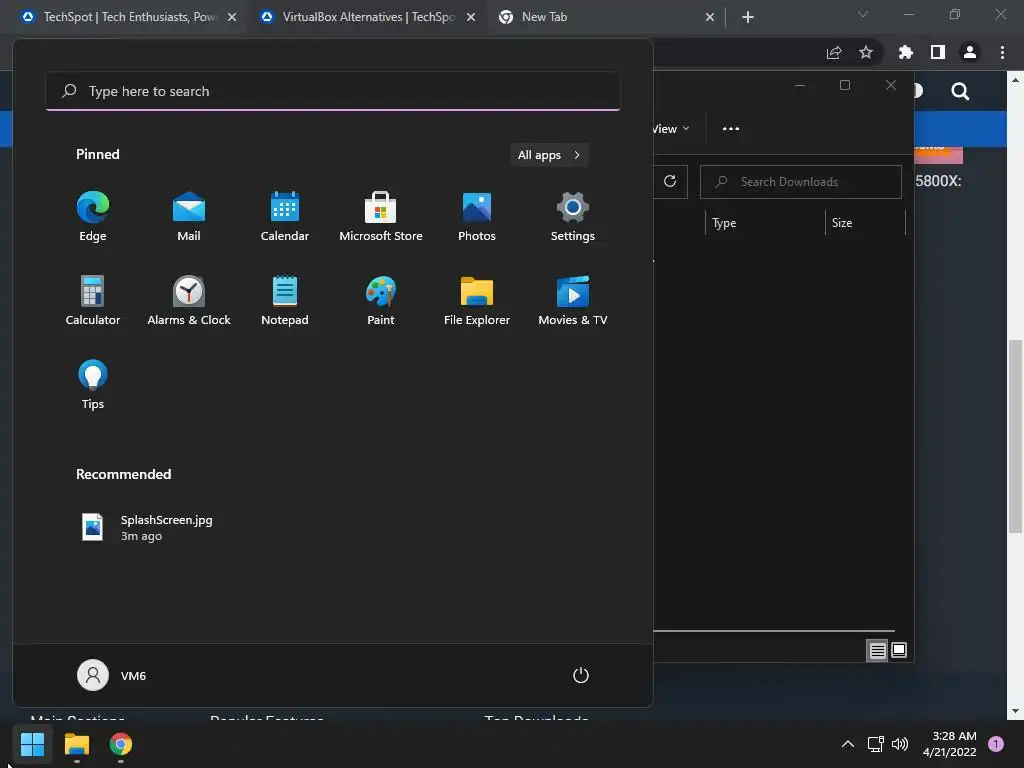This screenshot has width=1024, height=768.
Task: Sort by the Type column header
Action: click(765, 223)
